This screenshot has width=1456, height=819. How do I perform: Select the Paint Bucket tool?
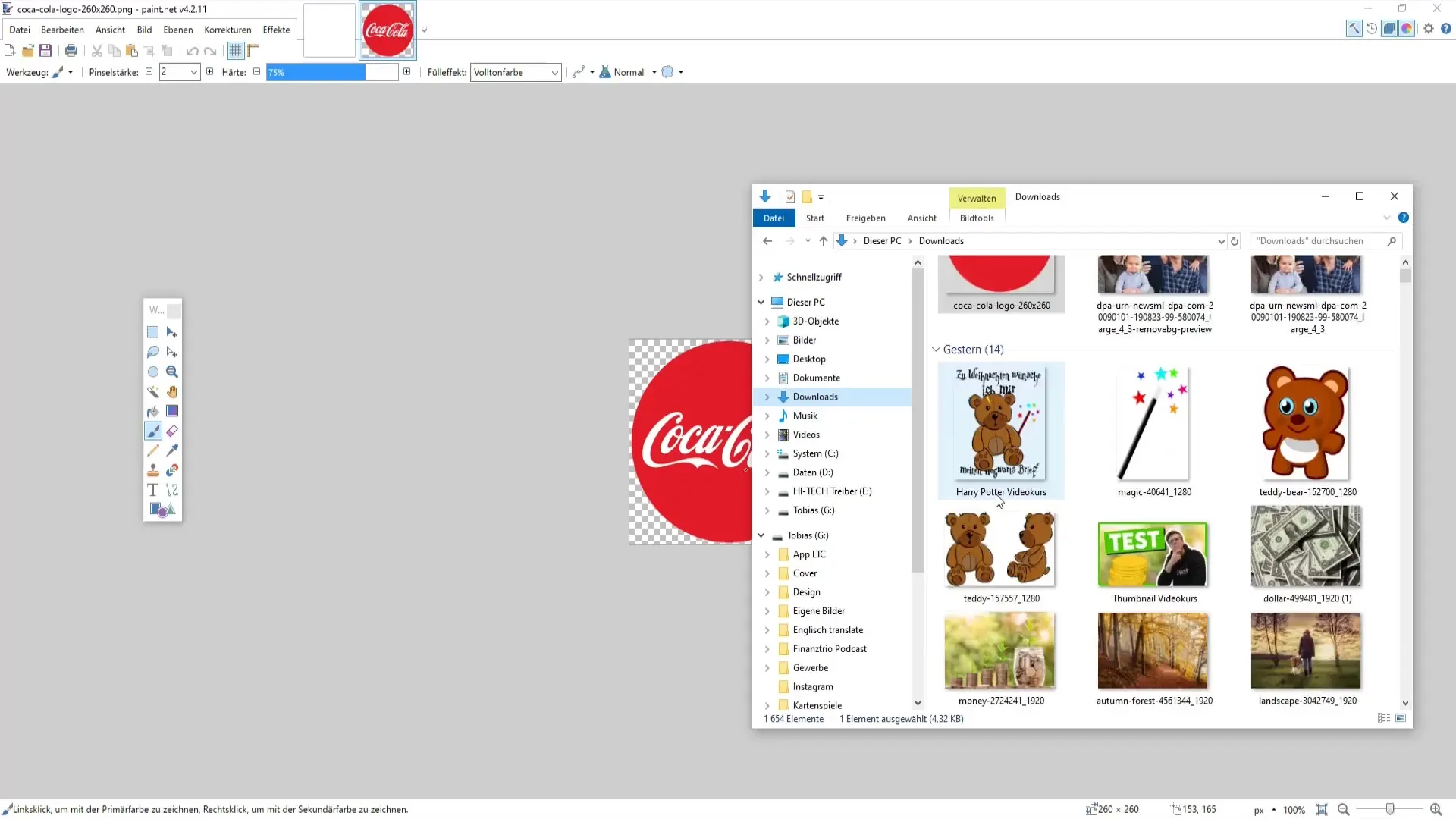[152, 411]
